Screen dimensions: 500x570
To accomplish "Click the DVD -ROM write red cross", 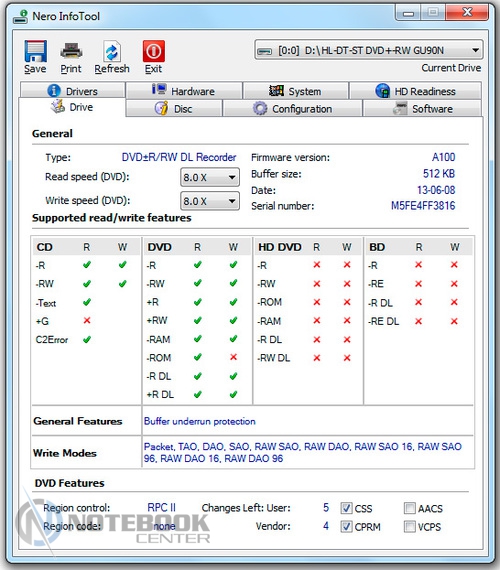I will pyautogui.click(x=233, y=357).
